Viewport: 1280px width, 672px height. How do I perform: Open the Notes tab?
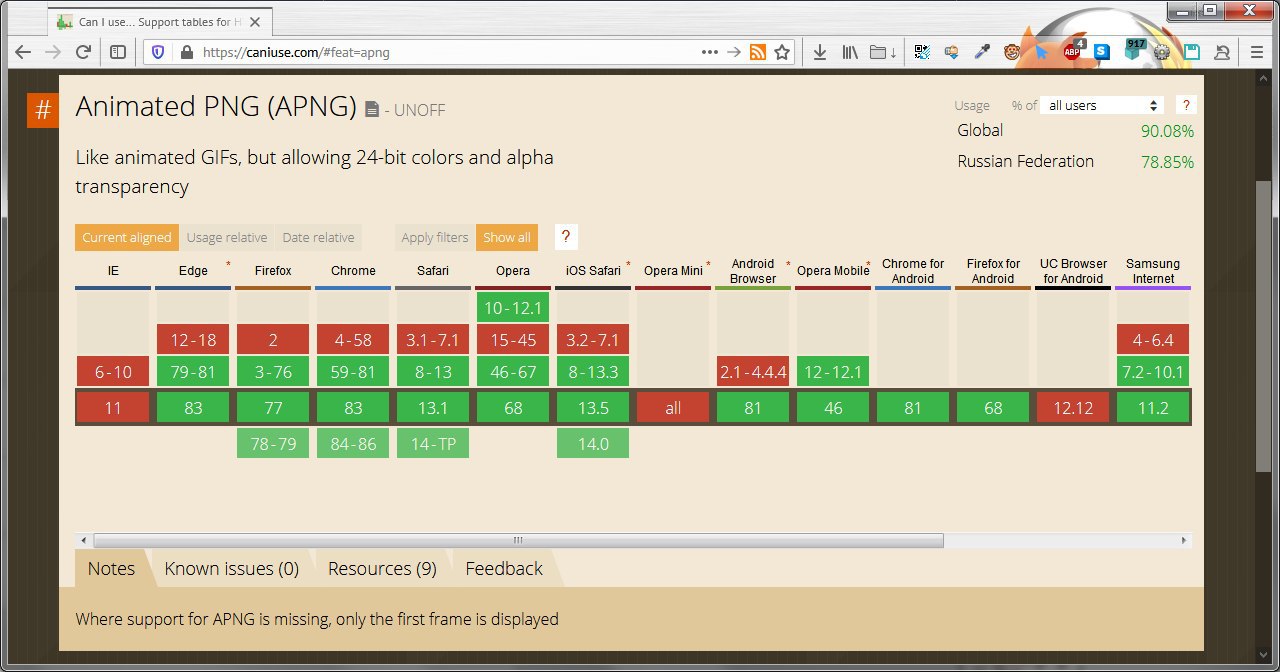[111, 568]
